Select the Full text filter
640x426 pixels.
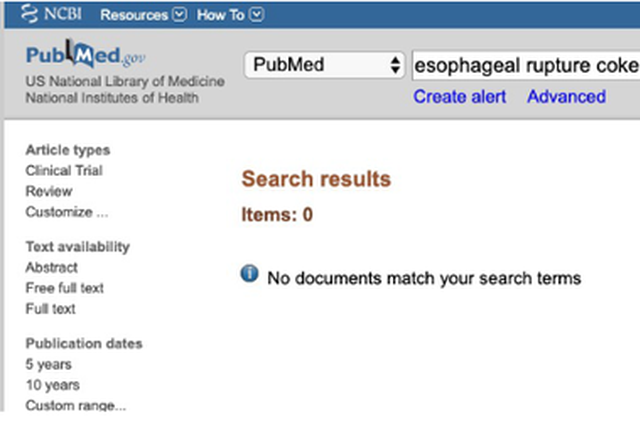pyautogui.click(x=51, y=309)
